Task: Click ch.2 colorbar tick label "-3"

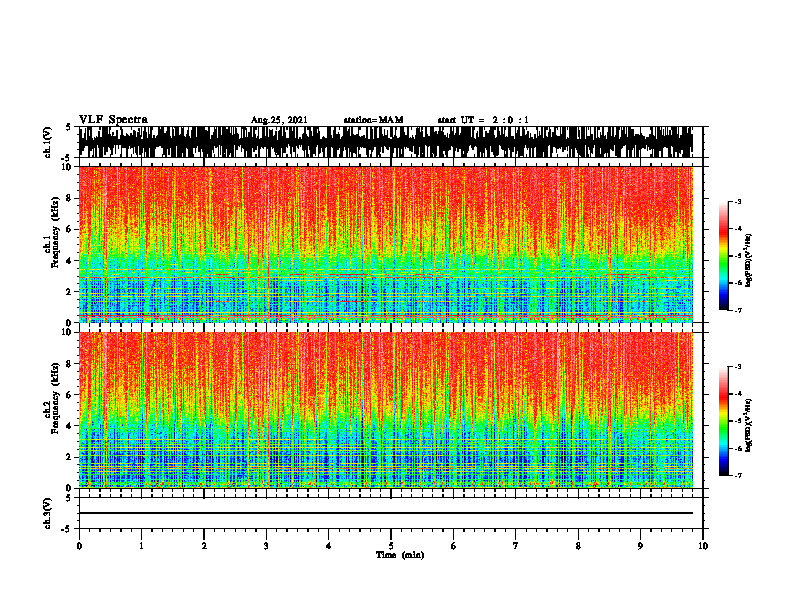Action: coord(737,367)
